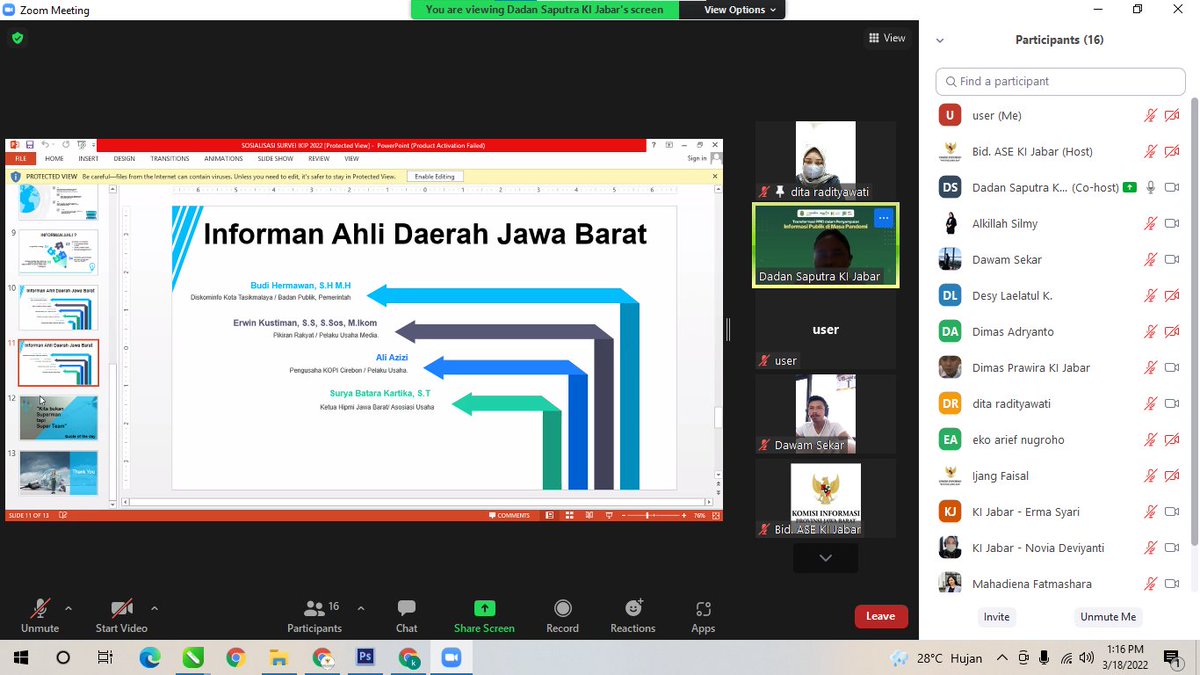Image resolution: width=1200 pixels, height=675 pixels.
Task: Expand audio options caret next to Unmute
Action: (x=68, y=607)
